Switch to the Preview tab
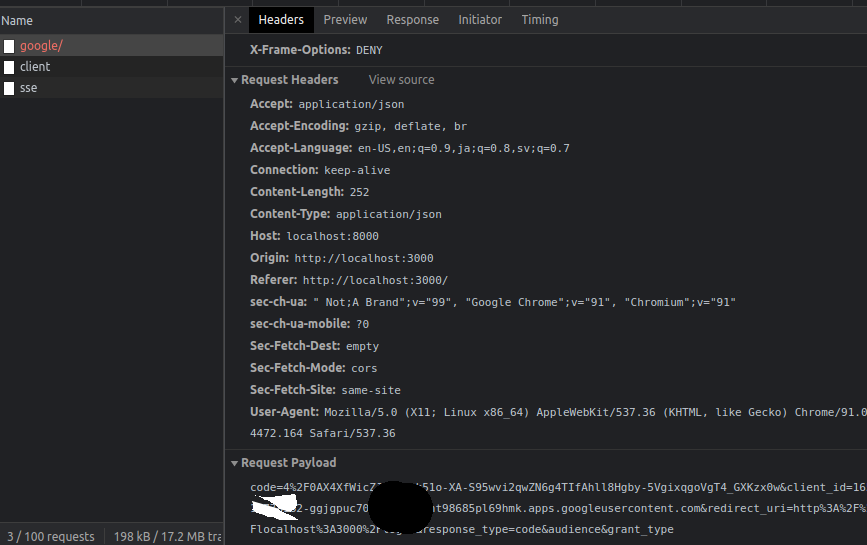The height and width of the screenshot is (545, 867). (x=345, y=20)
